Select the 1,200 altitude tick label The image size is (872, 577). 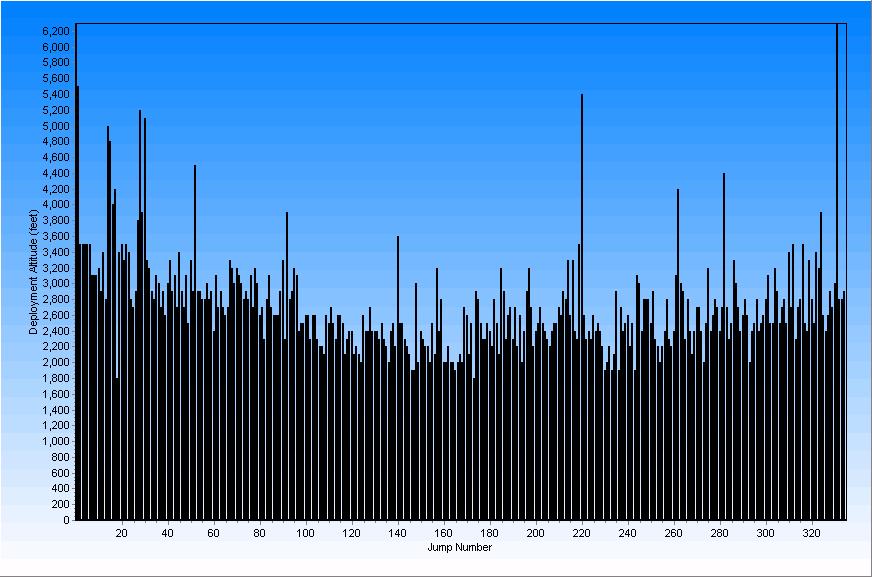point(56,425)
